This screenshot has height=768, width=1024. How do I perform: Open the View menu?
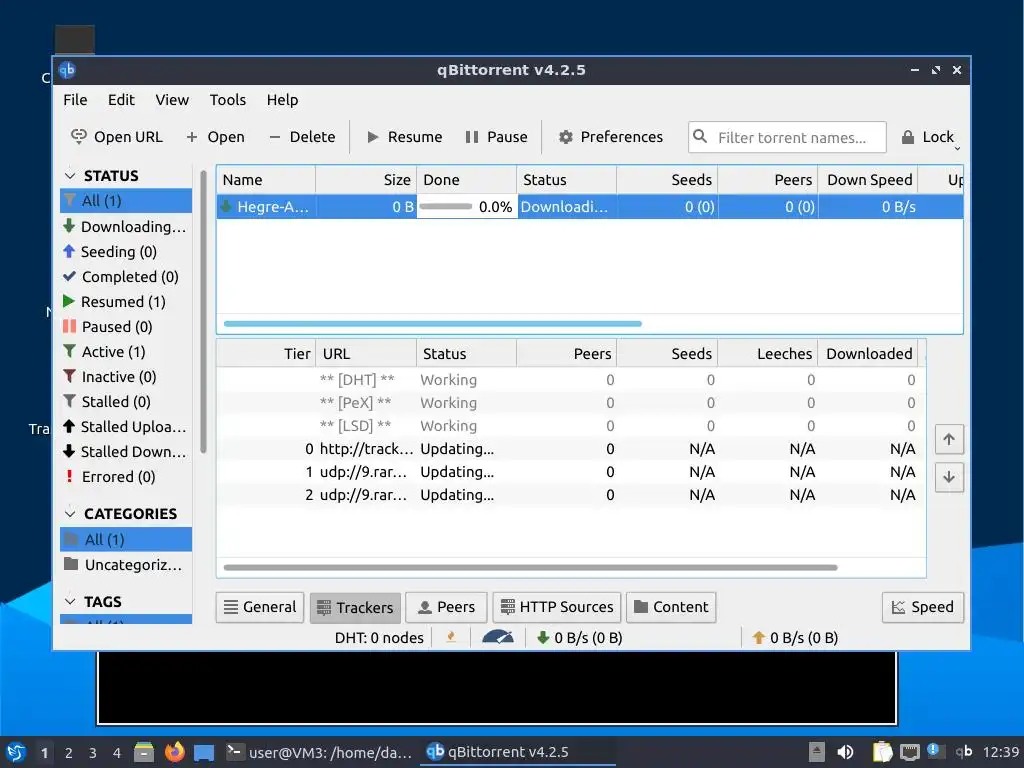pos(172,100)
